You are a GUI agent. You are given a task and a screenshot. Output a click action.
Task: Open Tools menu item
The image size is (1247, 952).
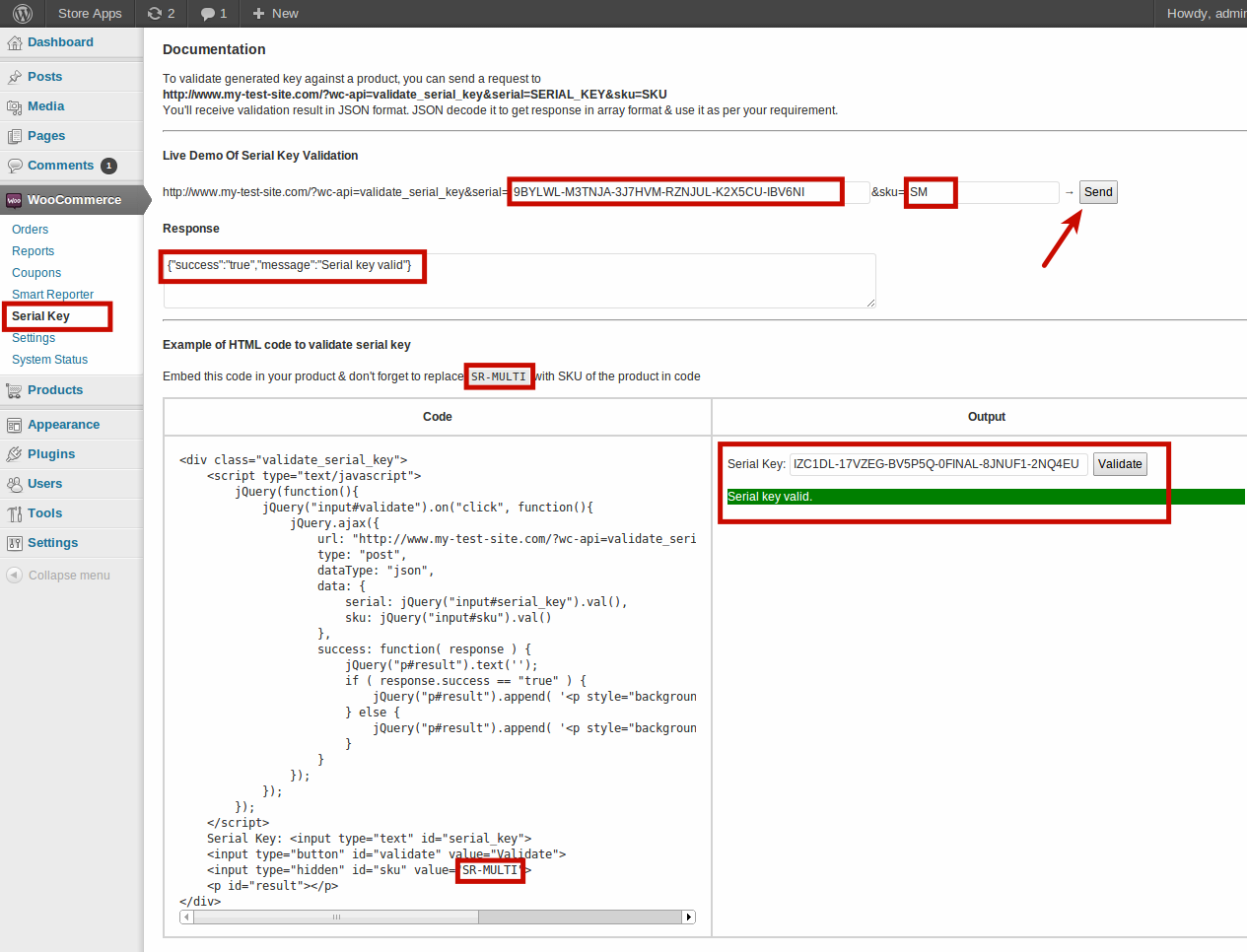click(x=44, y=513)
